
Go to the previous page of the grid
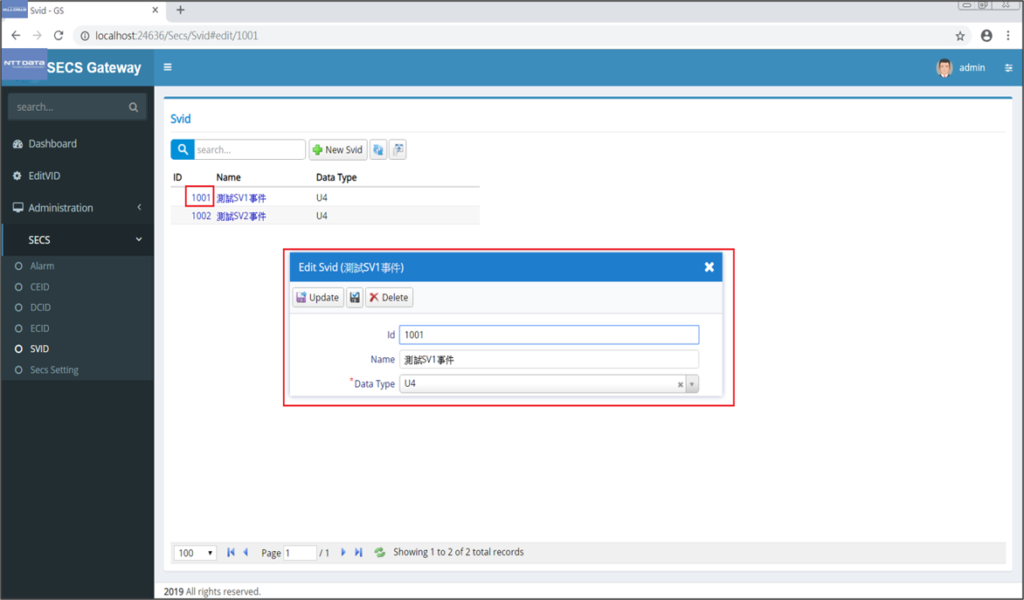pos(246,552)
